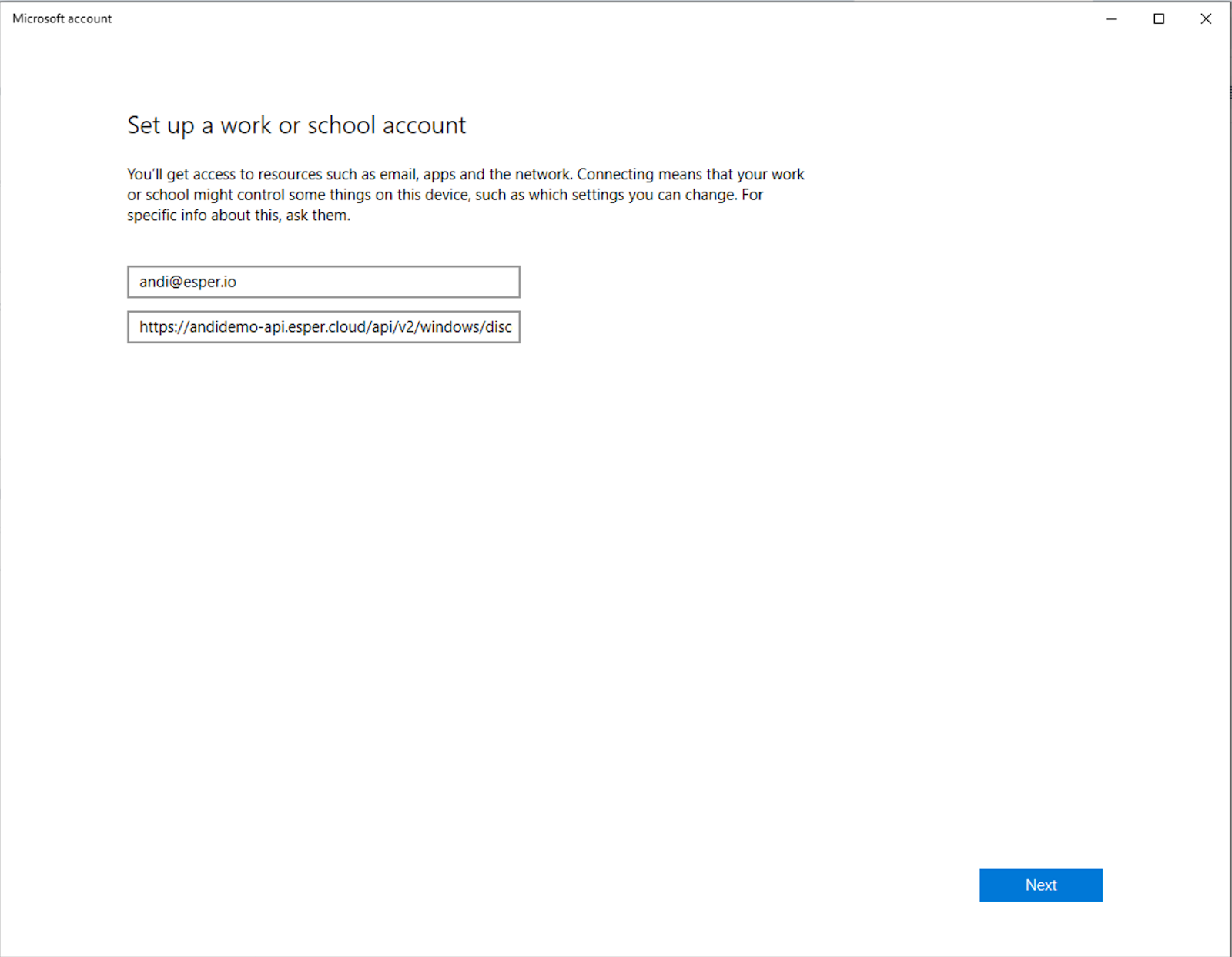Click the Set up a work or school account heading
1232x957 pixels.
click(296, 125)
